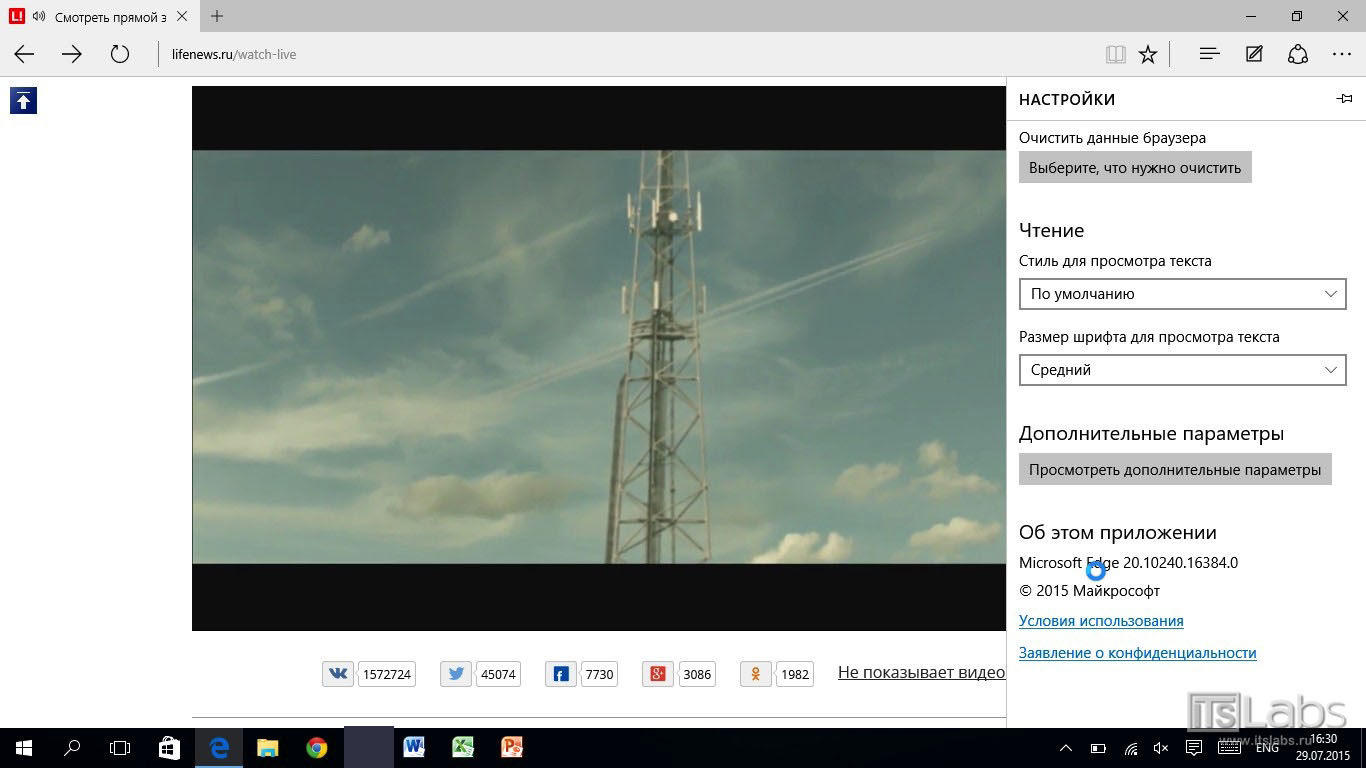The height and width of the screenshot is (768, 1366).
Task: Refresh the current page
Action: coord(120,54)
